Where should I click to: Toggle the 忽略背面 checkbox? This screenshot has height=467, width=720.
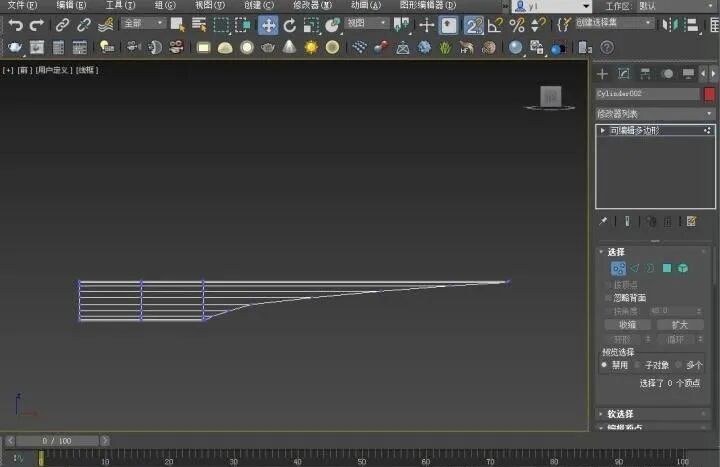click(608, 298)
